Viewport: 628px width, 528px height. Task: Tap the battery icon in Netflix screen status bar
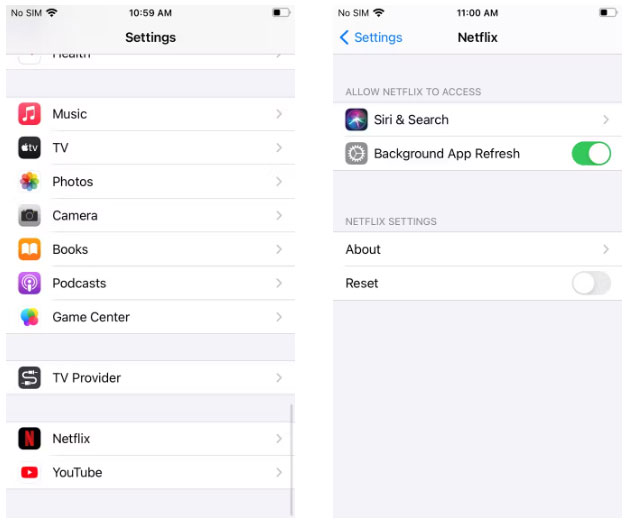click(x=608, y=12)
